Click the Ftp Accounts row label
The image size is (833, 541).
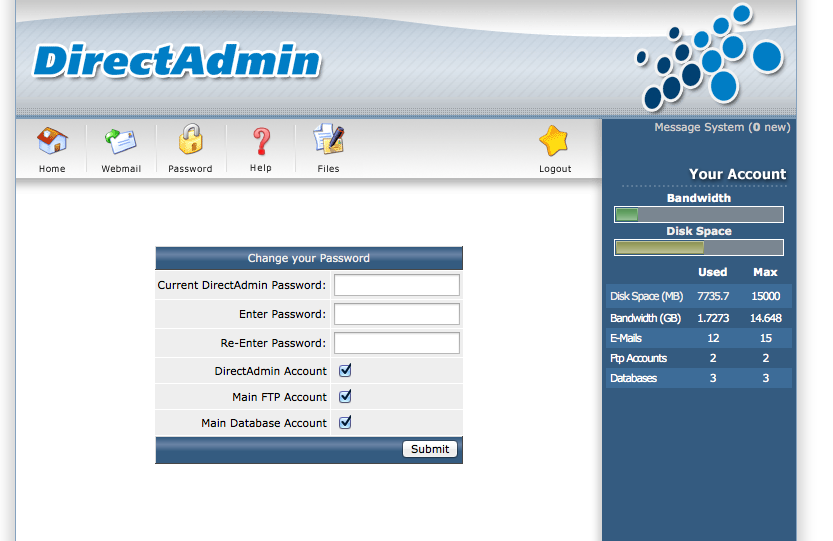638,358
